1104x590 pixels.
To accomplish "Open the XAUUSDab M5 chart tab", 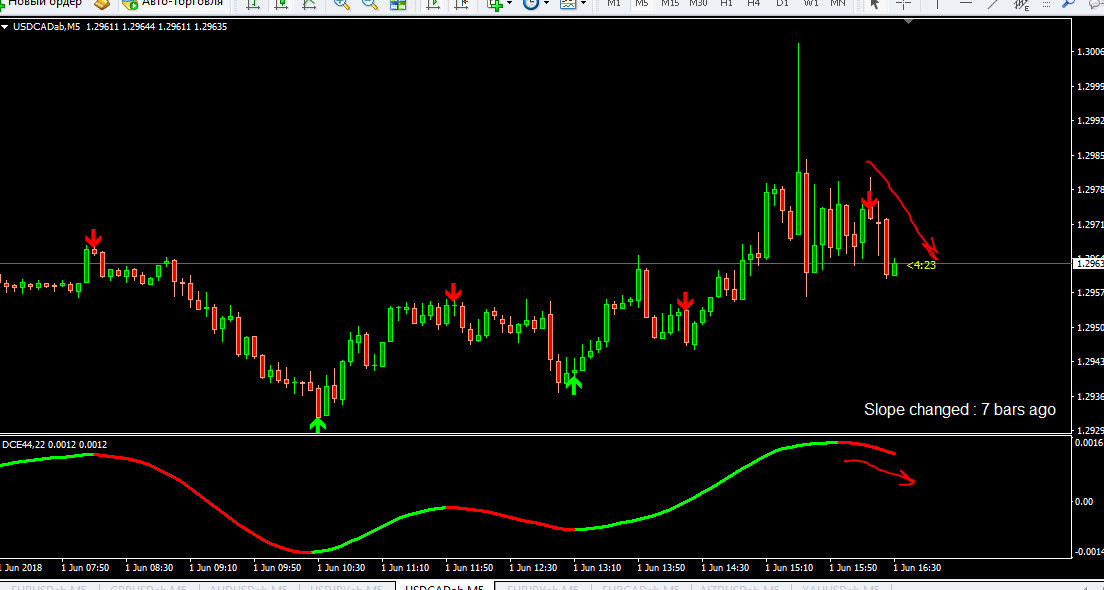I will [840, 586].
